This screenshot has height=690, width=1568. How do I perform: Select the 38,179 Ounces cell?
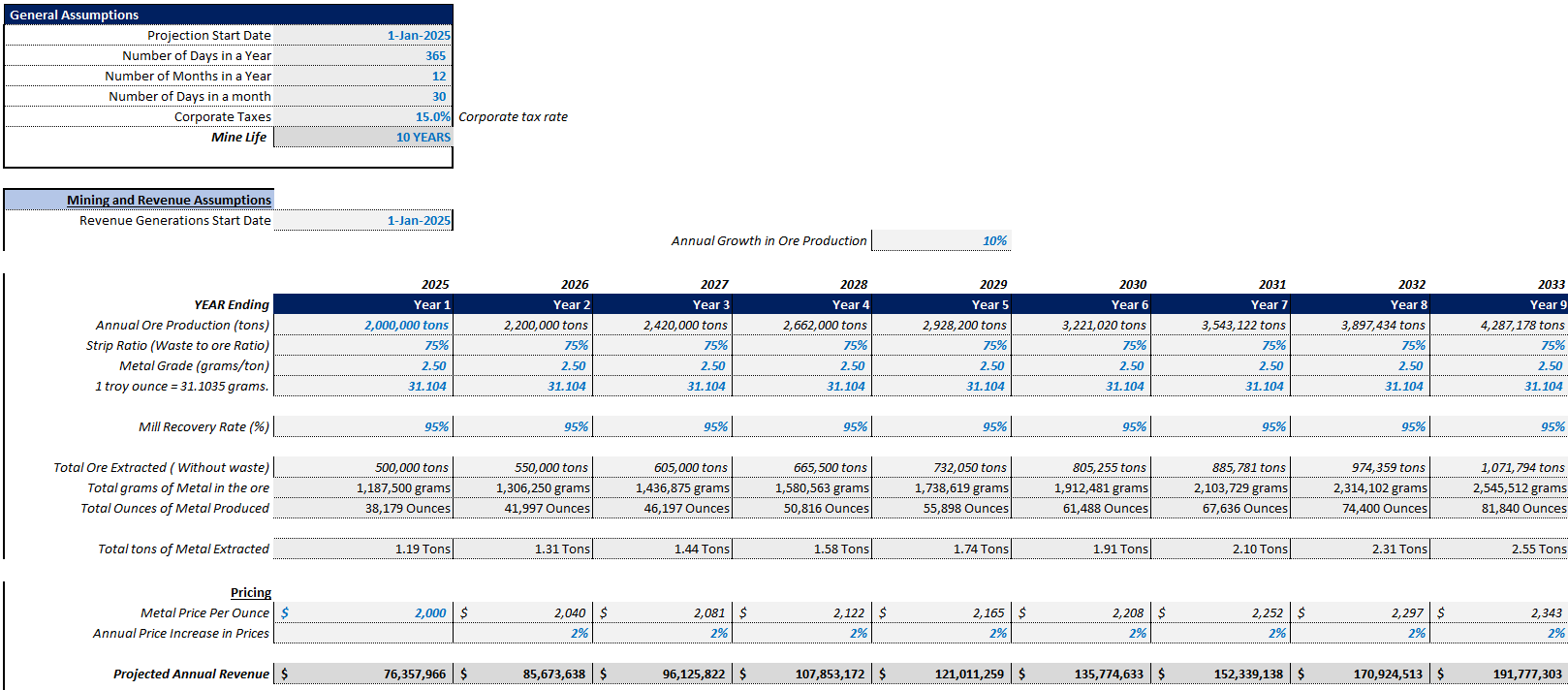tap(363, 508)
